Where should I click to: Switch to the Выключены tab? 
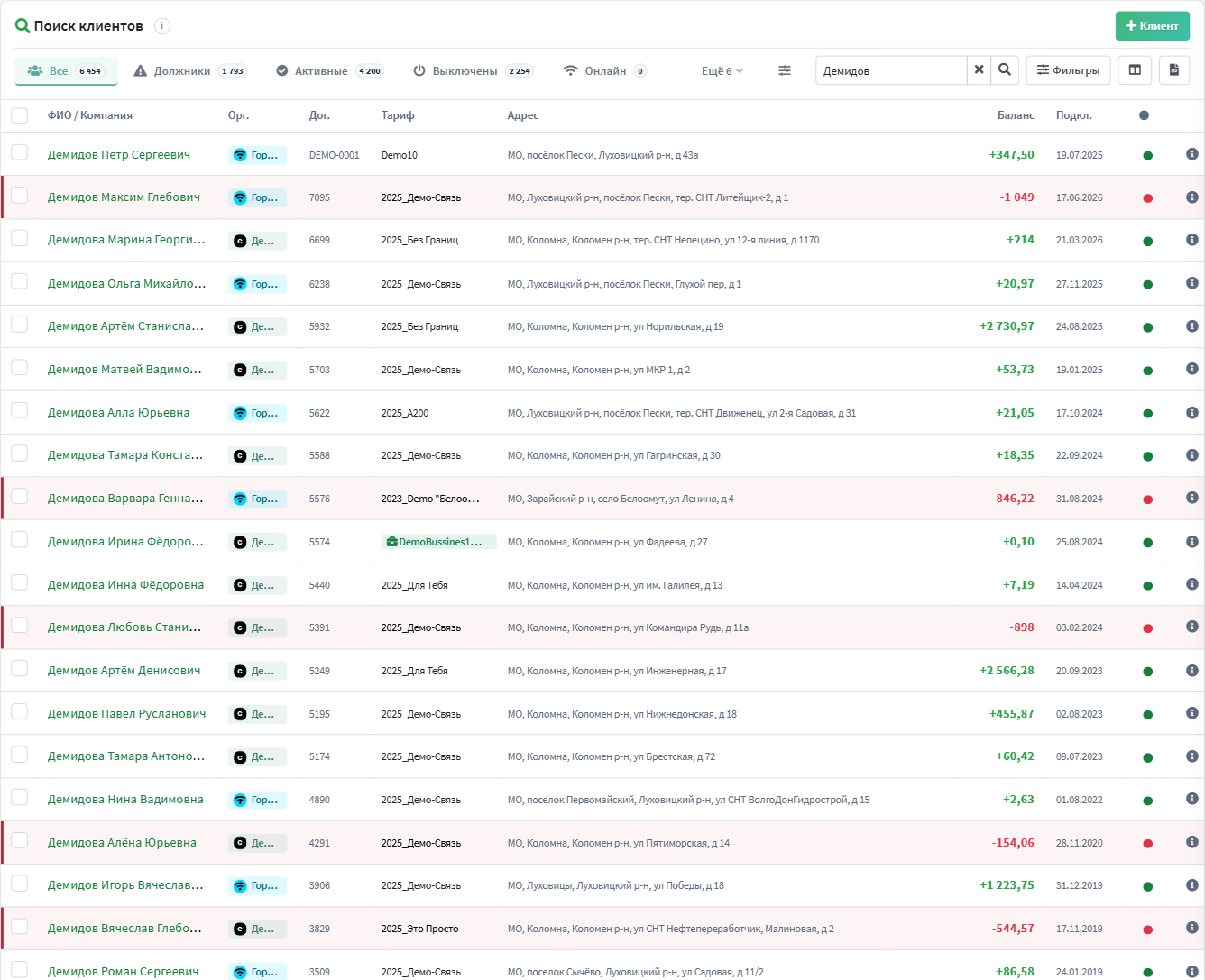point(473,71)
